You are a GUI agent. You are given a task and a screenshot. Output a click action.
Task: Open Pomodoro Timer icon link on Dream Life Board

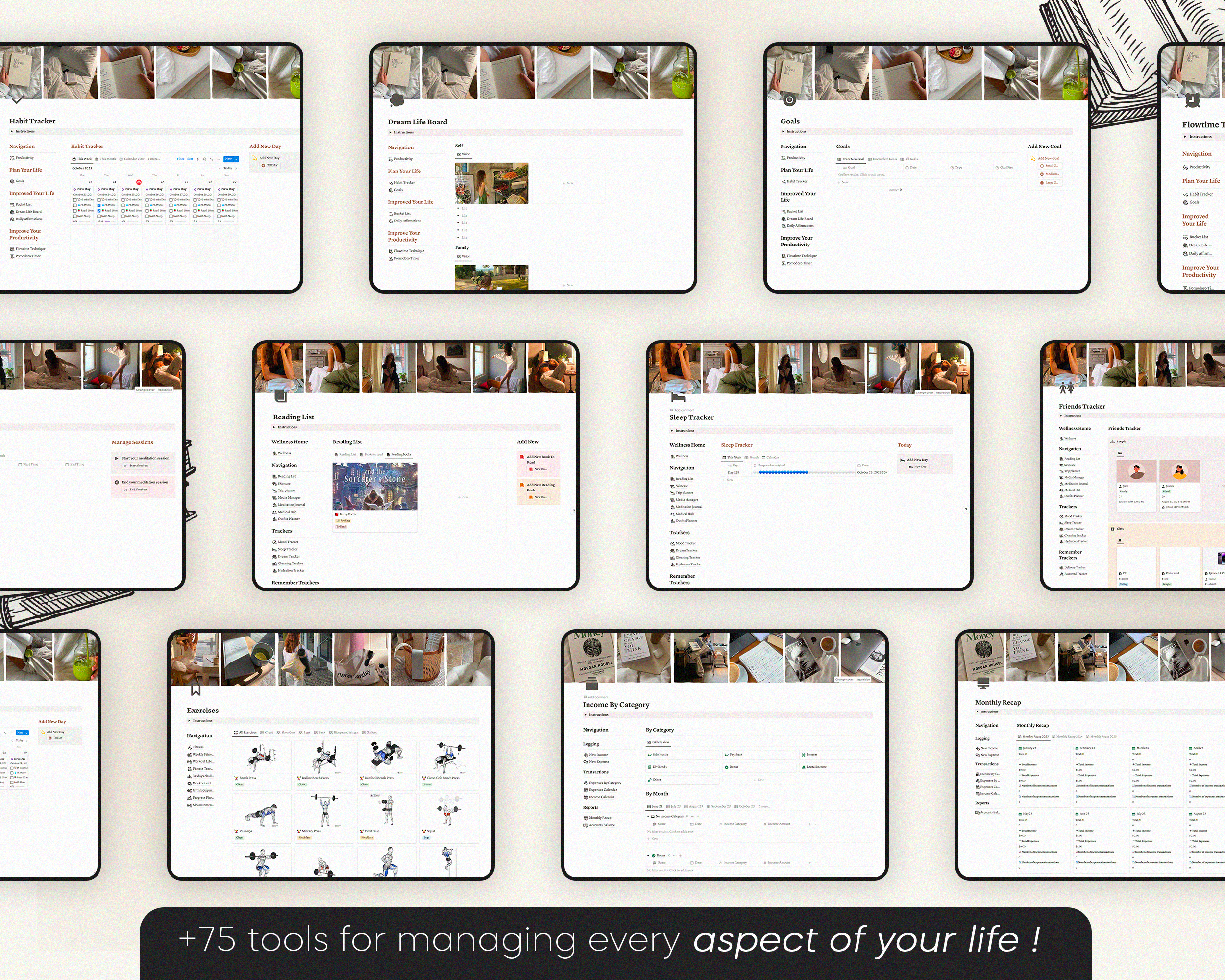tap(391, 259)
